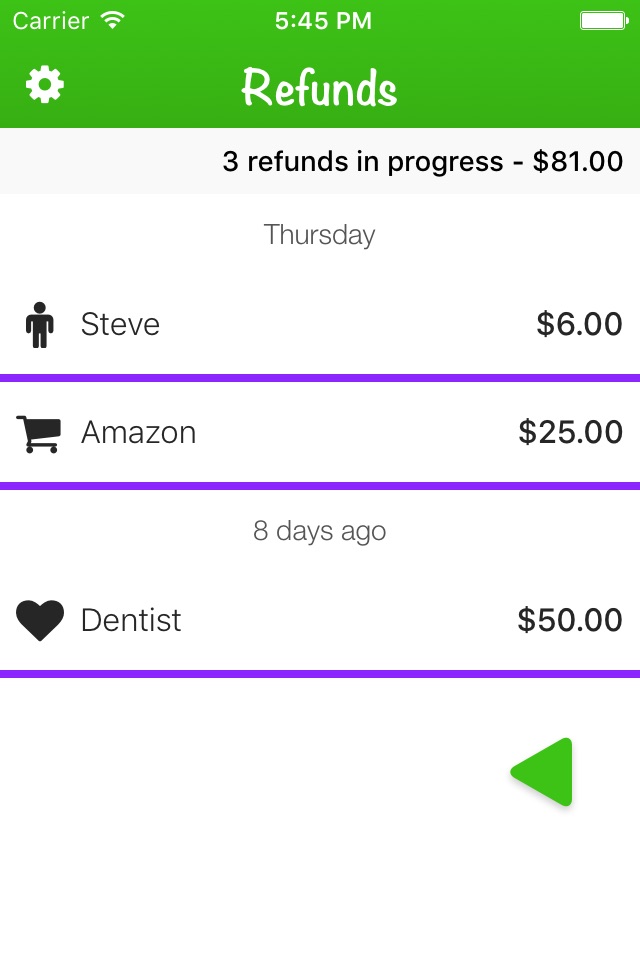Tap the '8 days ago' section header
Image resolution: width=640 pixels, height=960 pixels.
tap(319, 531)
